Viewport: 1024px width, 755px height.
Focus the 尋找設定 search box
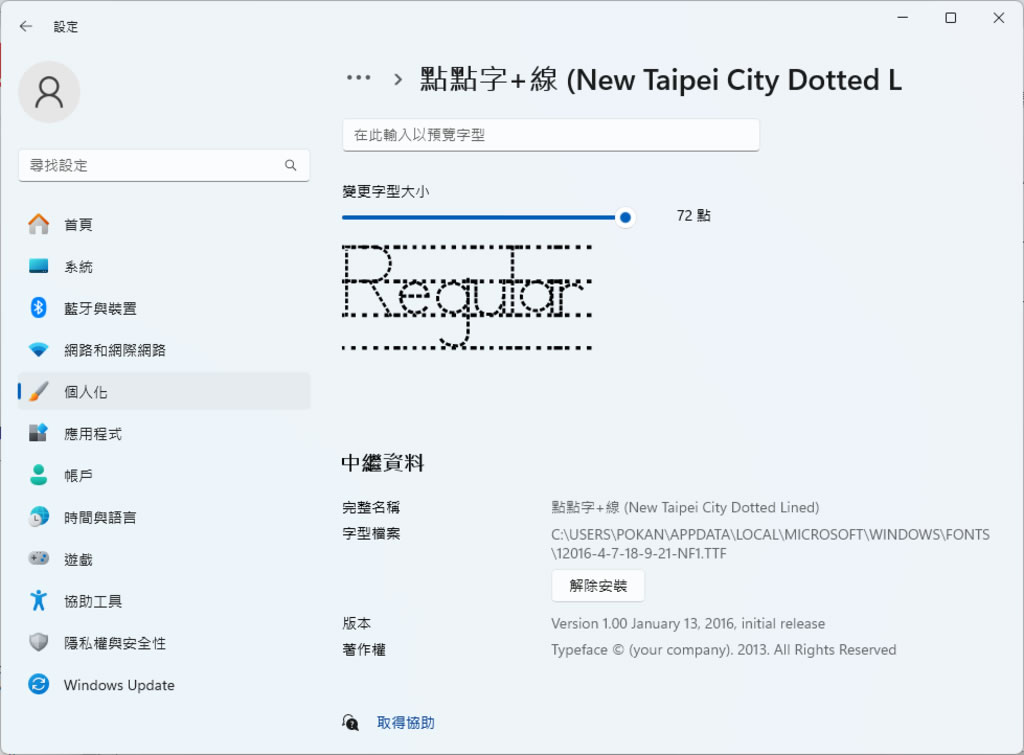(x=150, y=165)
